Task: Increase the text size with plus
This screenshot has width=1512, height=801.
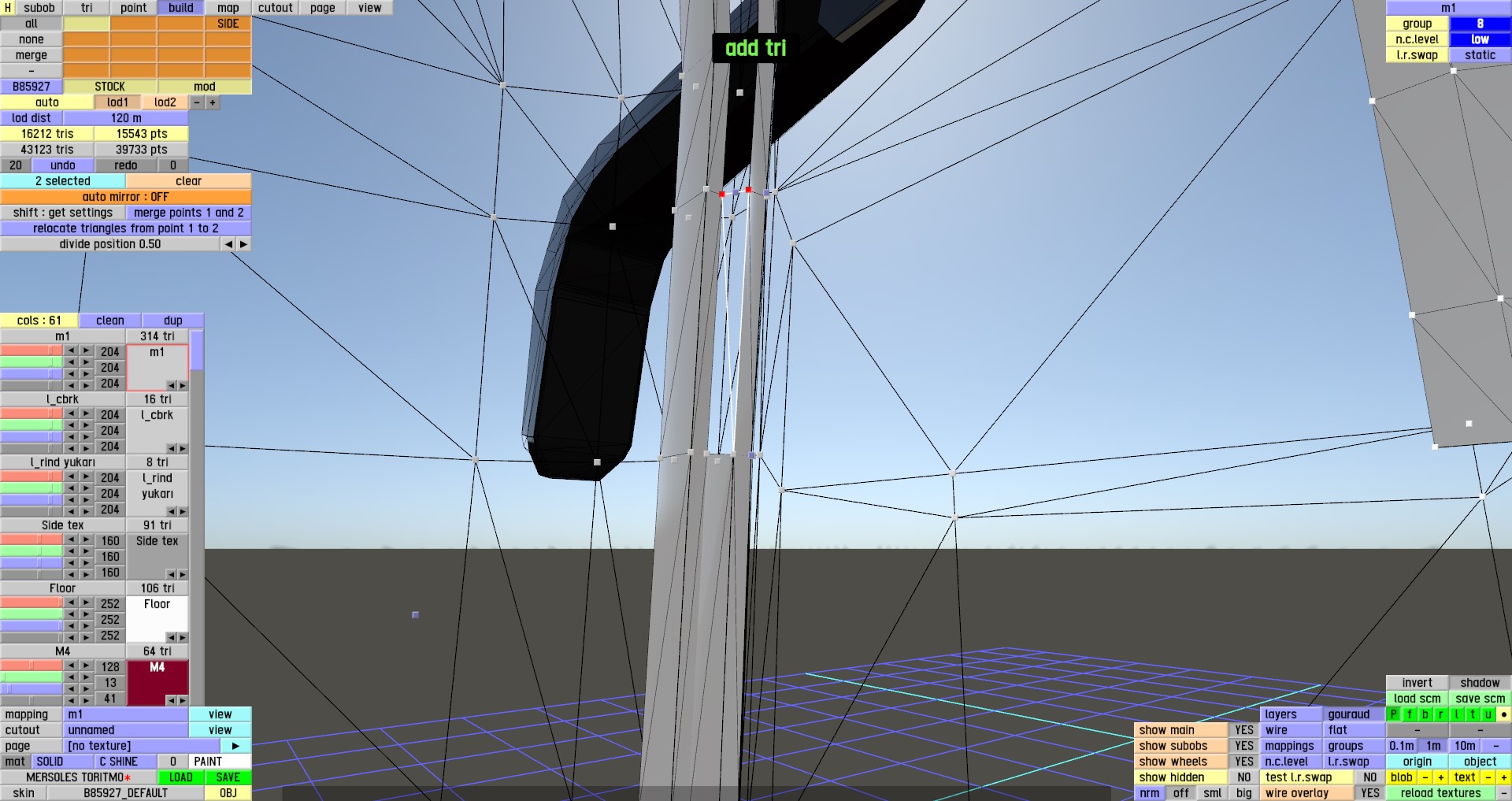Action: click(1504, 777)
